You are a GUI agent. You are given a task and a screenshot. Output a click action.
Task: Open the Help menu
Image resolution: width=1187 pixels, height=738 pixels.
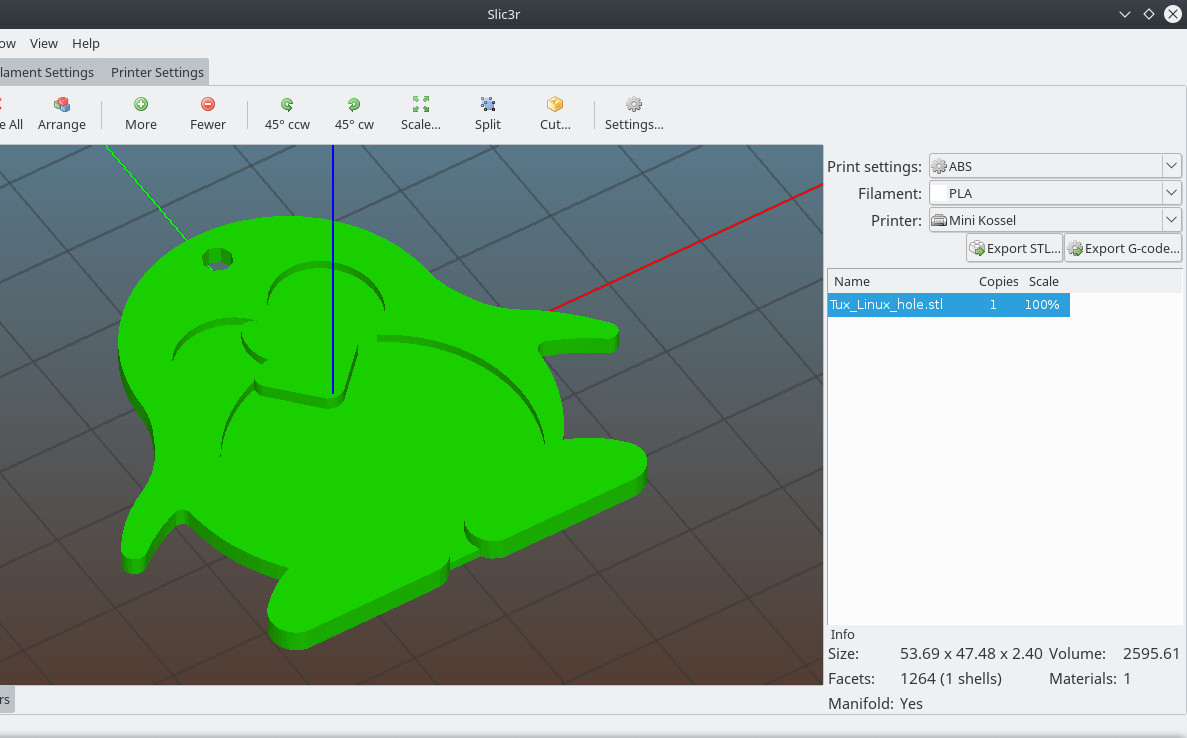coord(86,43)
